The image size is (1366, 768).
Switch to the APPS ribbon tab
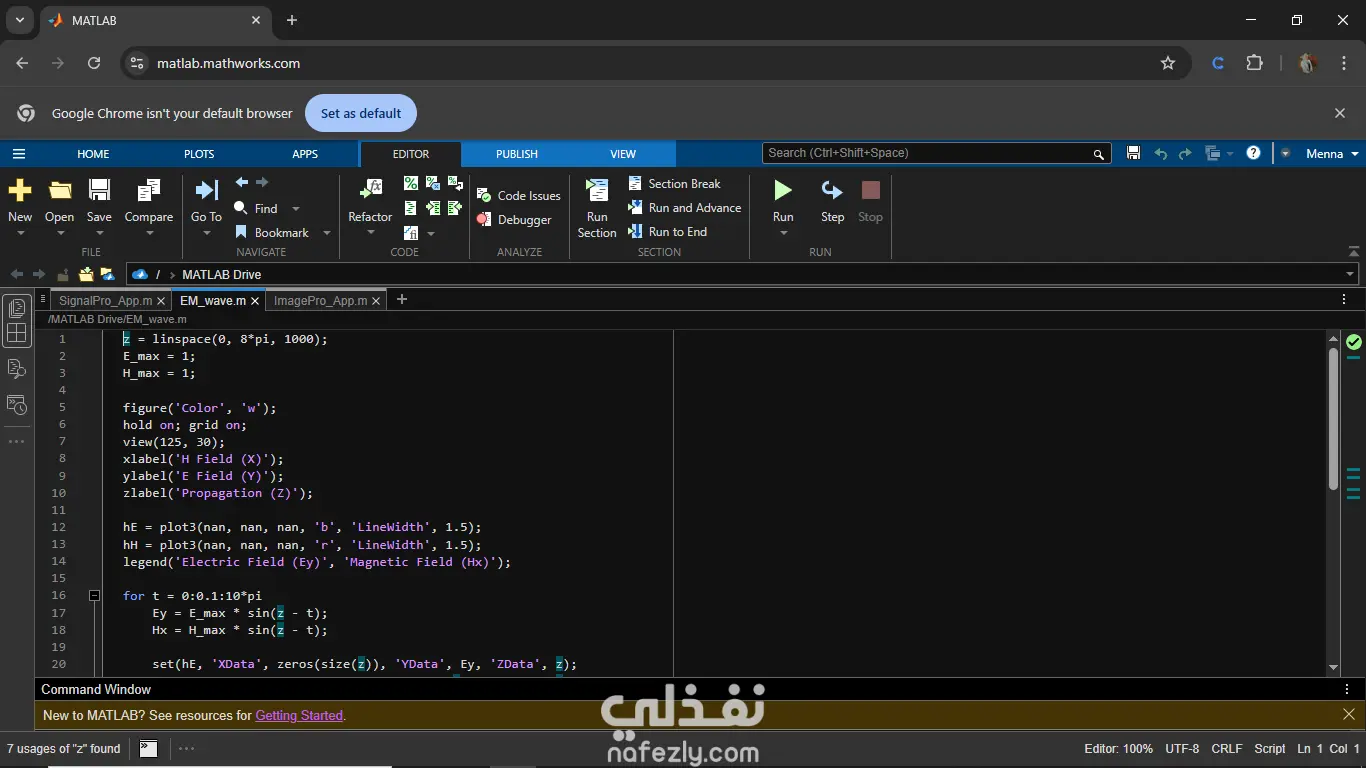pos(305,154)
